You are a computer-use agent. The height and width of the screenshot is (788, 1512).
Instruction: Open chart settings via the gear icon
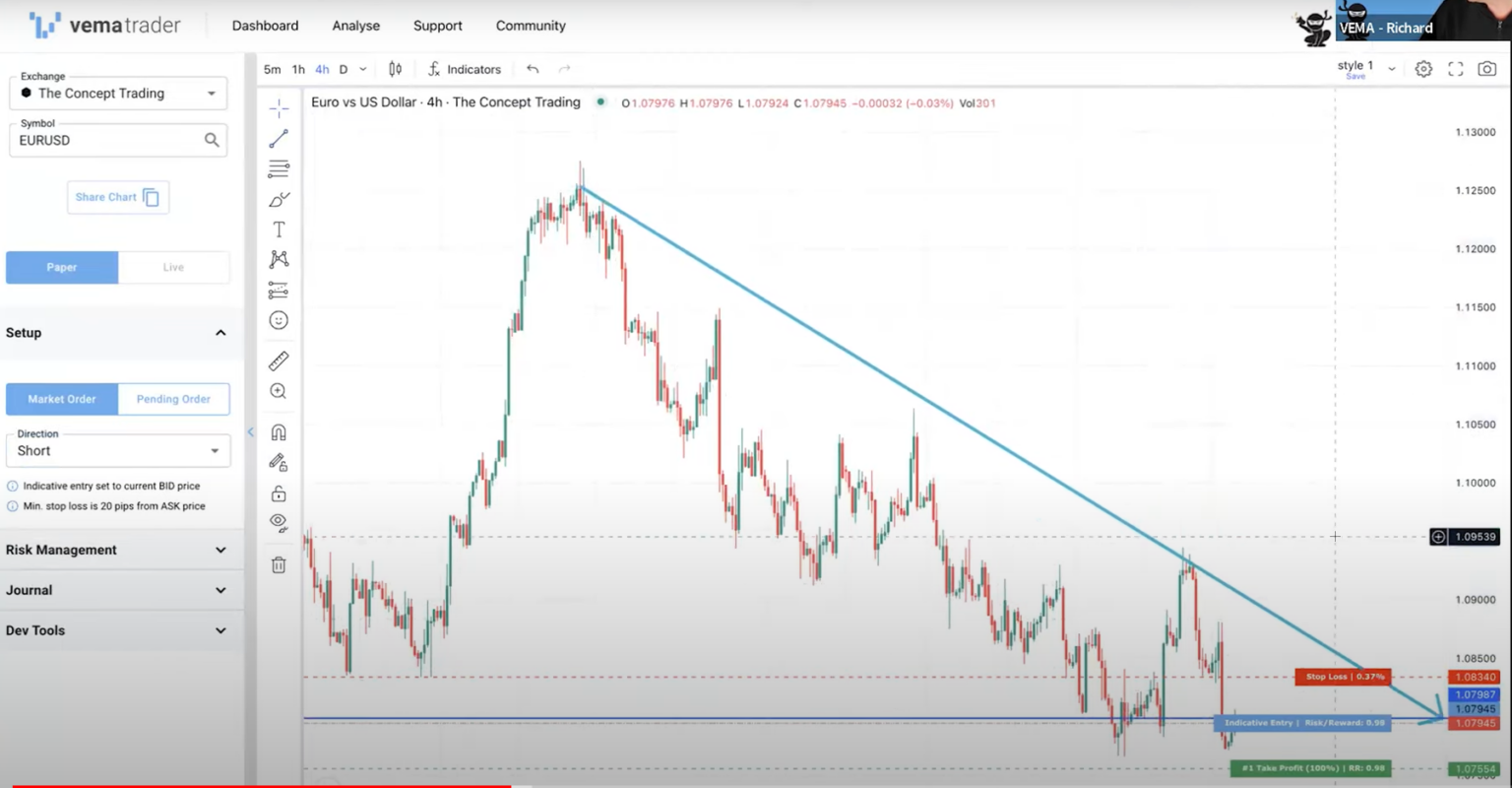coord(1422,69)
